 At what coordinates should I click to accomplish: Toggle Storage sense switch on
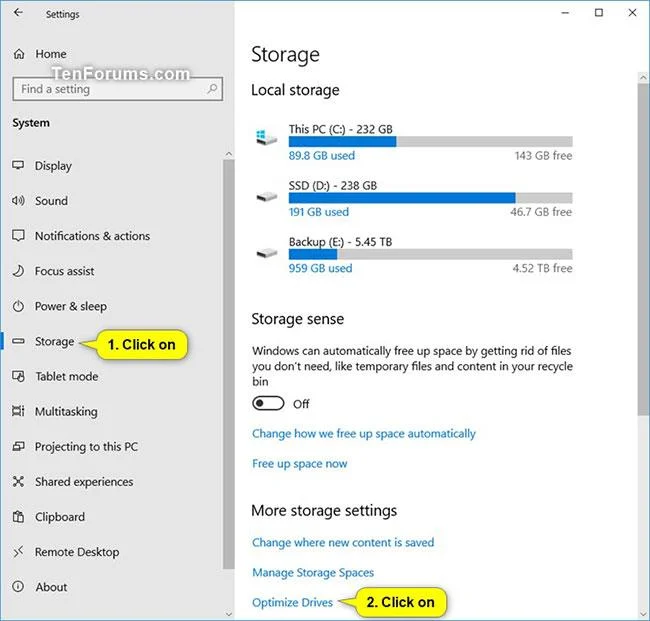coord(268,403)
